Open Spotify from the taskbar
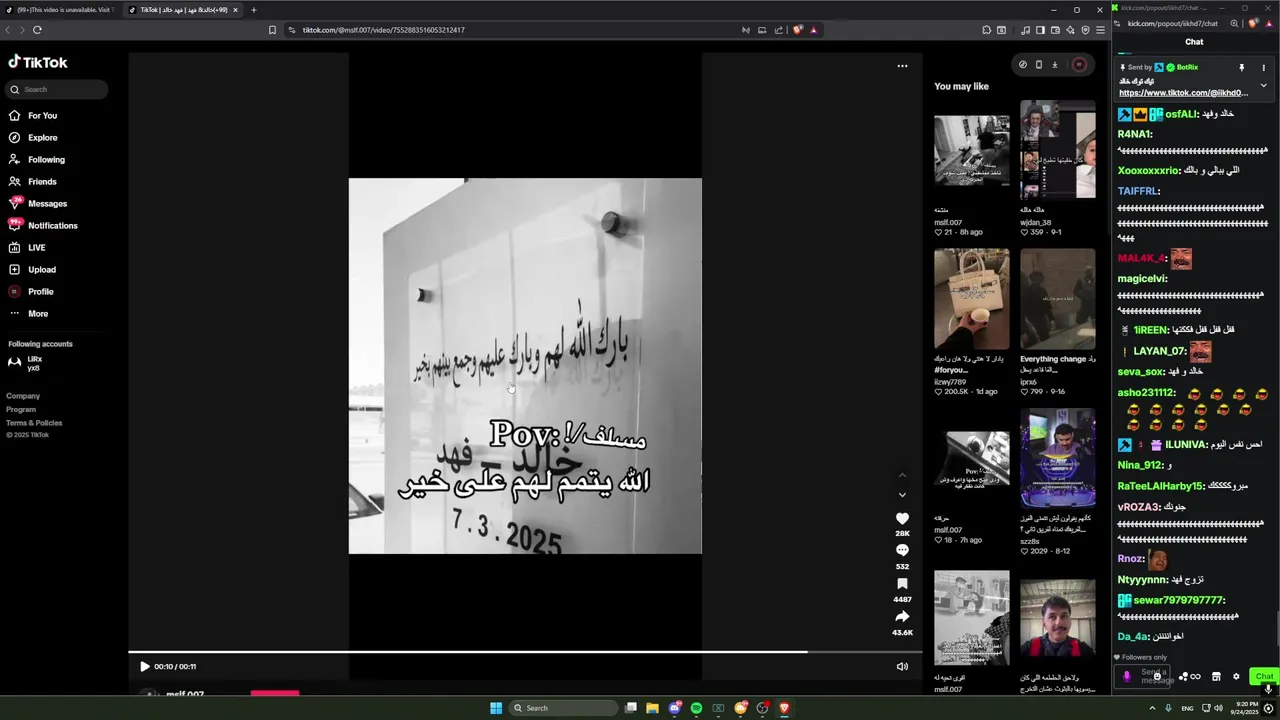Screen dimensions: 1280x720 (x=696, y=708)
